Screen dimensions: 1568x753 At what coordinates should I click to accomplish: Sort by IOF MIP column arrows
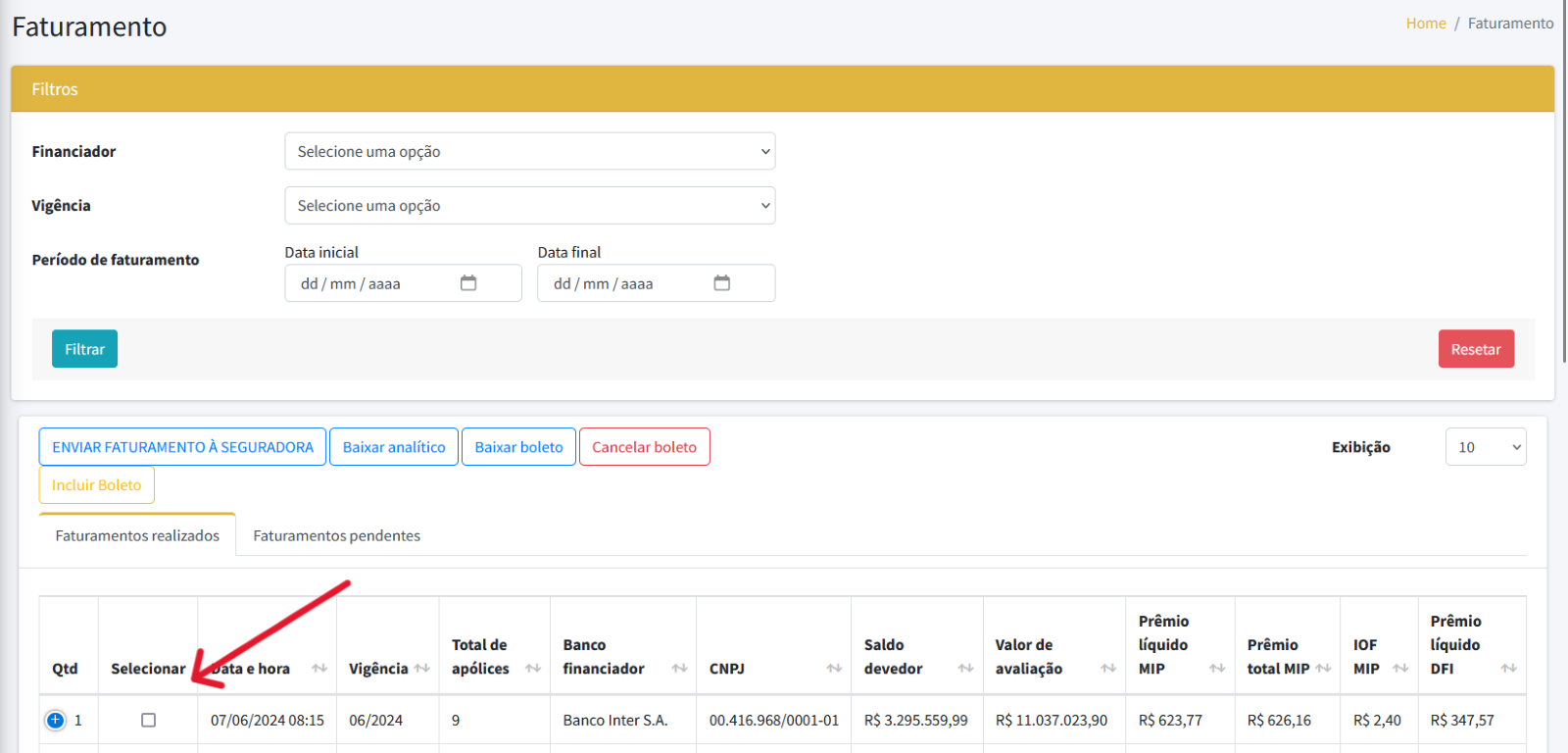pos(1400,669)
